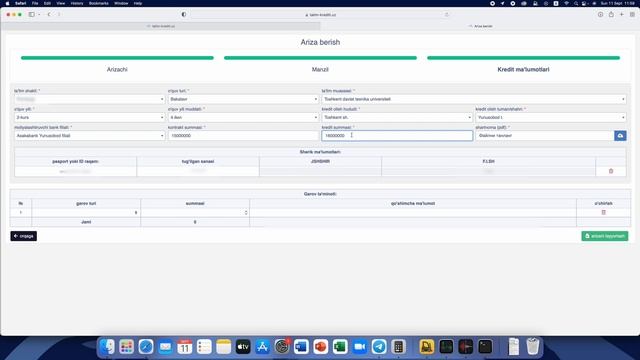Go to the Manzil step

(x=320, y=69)
